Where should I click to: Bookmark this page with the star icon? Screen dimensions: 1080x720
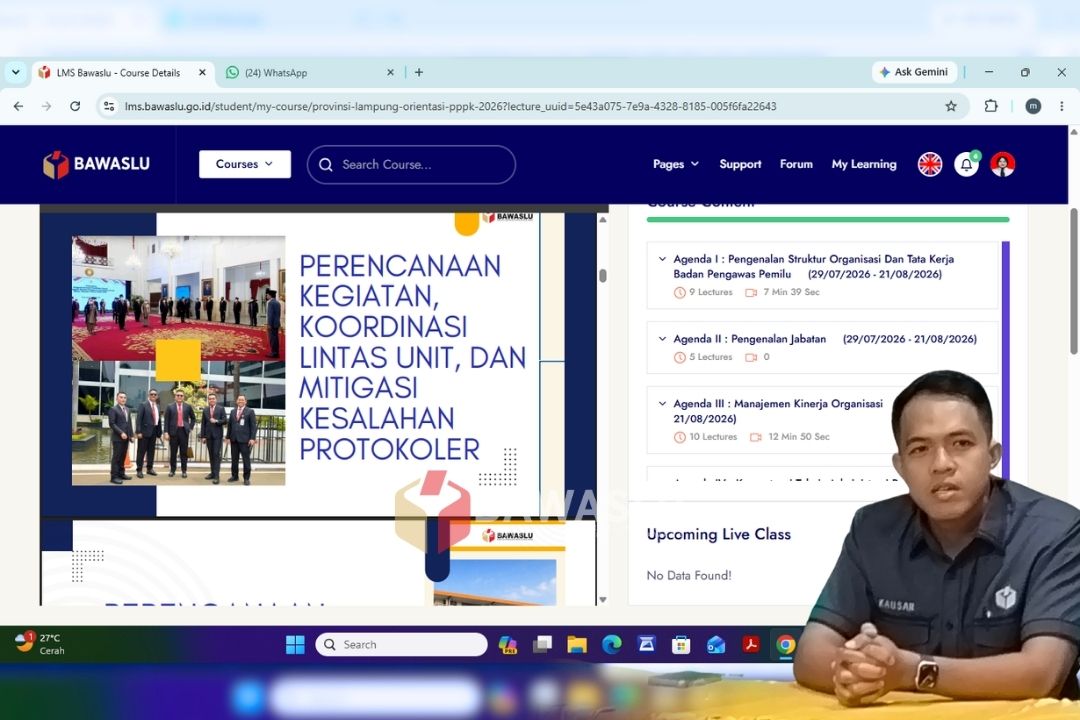click(951, 106)
